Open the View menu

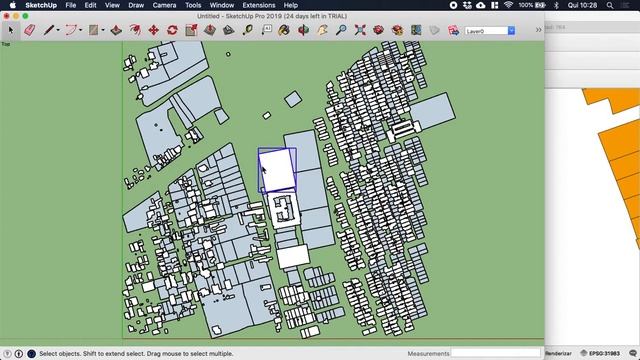[112, 5]
